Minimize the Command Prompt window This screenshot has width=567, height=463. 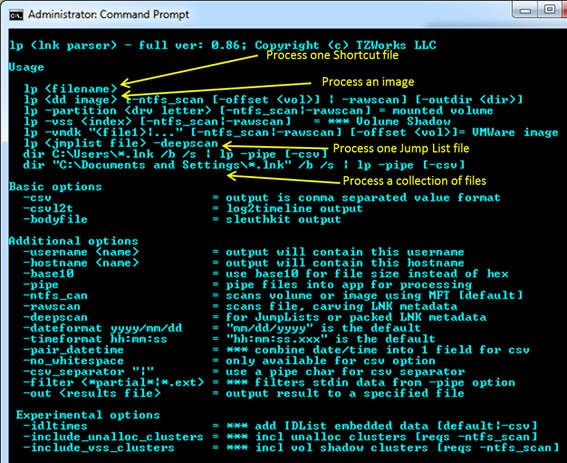click(525, 10)
